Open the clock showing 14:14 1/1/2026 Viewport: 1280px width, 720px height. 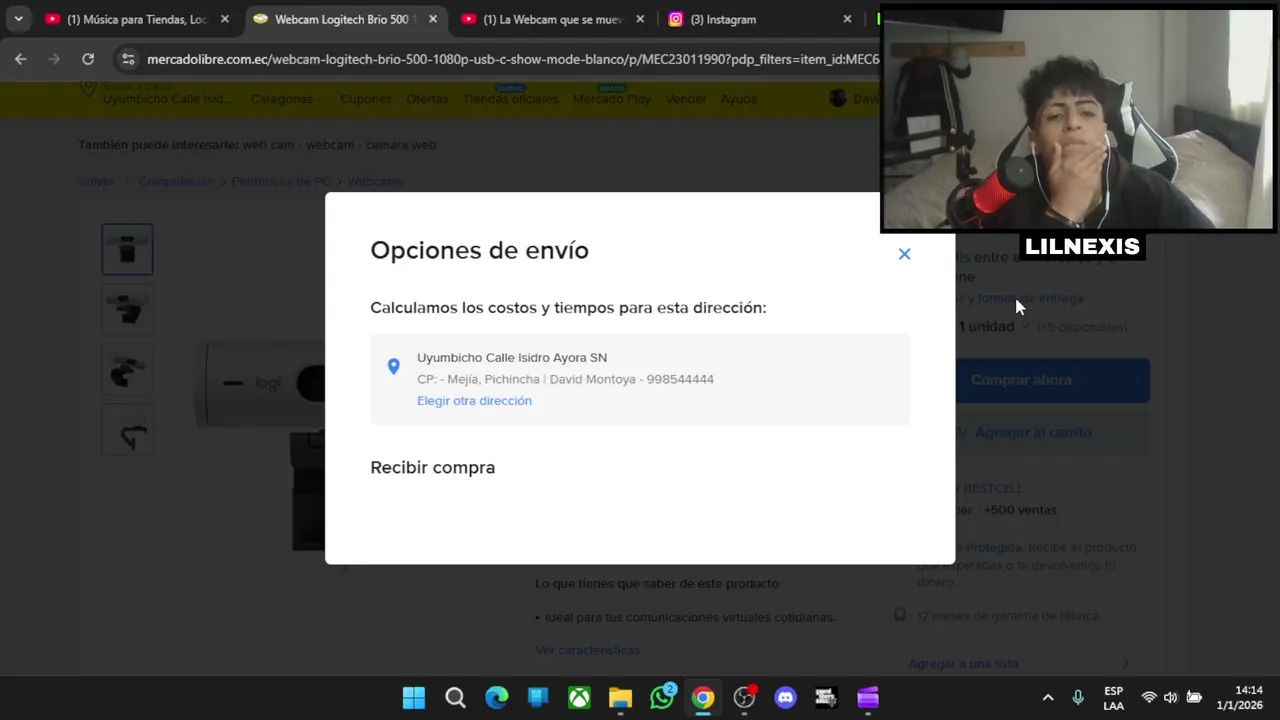point(1240,698)
